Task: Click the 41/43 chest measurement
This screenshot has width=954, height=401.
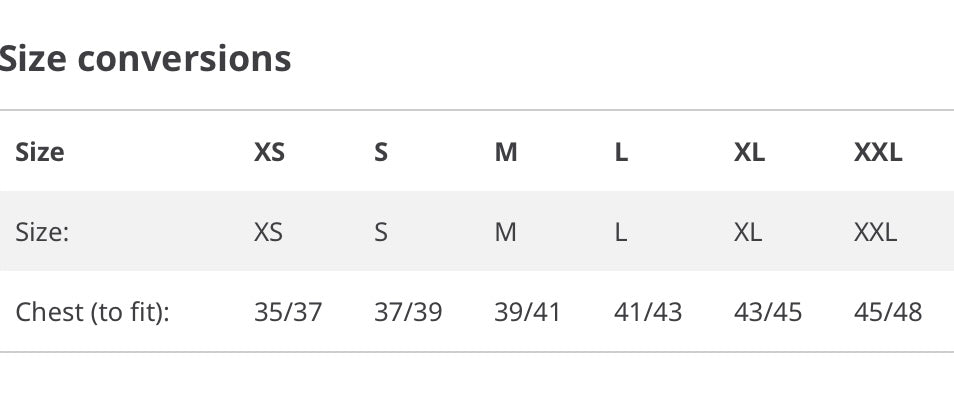Action: pyautogui.click(x=648, y=313)
